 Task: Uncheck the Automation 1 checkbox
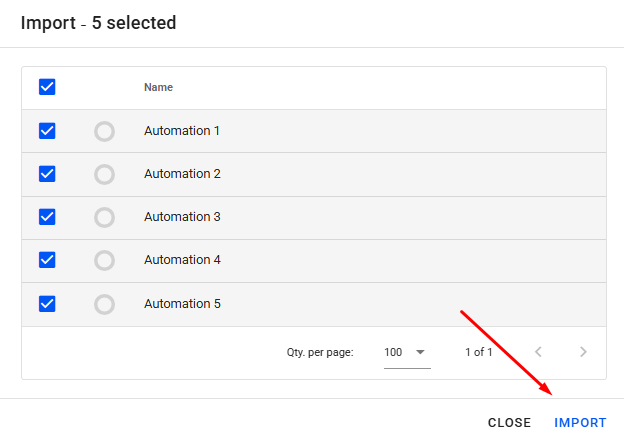click(x=47, y=131)
